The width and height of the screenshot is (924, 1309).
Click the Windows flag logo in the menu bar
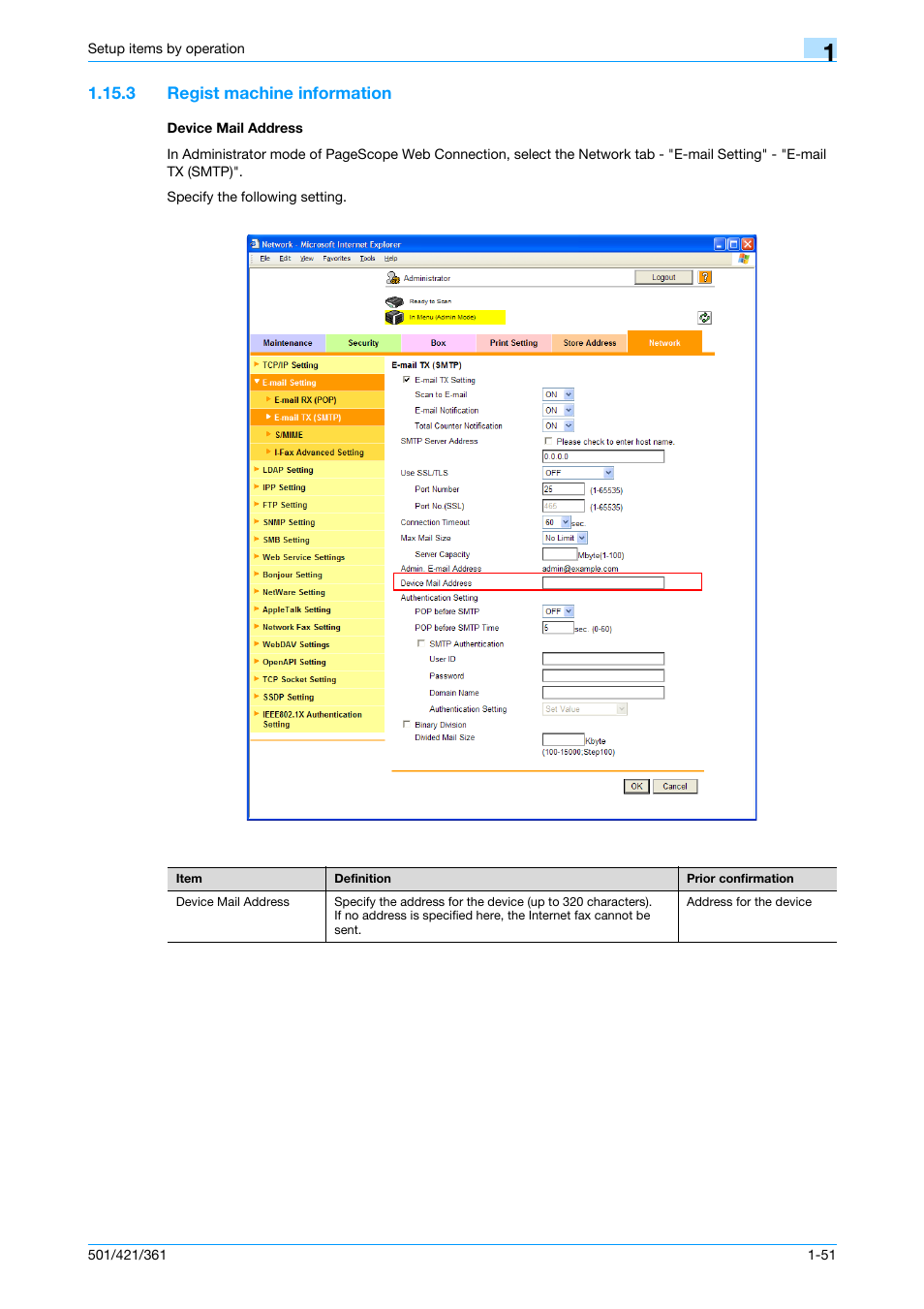744,259
